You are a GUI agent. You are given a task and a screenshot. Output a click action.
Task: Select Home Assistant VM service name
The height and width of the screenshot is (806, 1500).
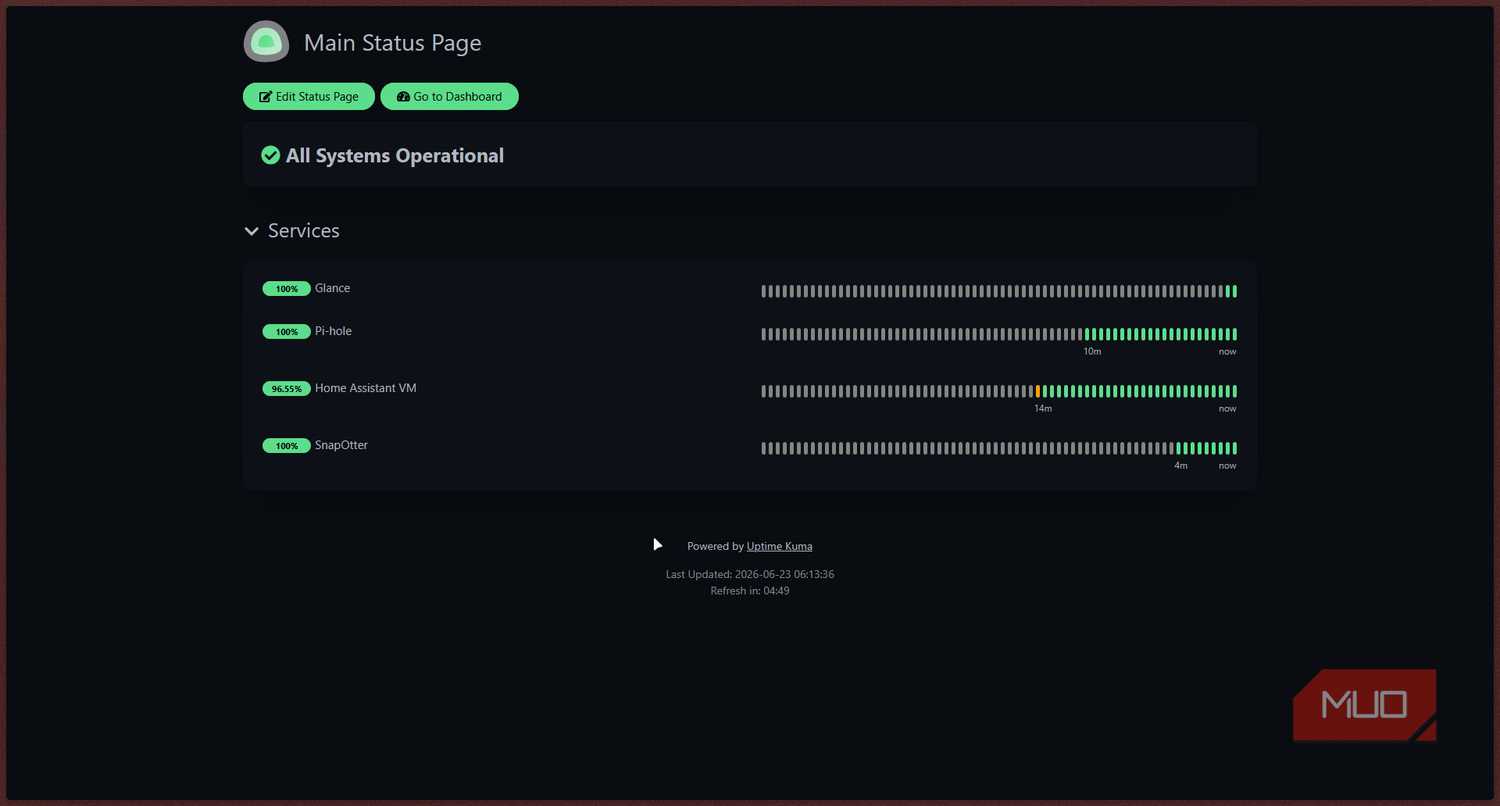(366, 388)
